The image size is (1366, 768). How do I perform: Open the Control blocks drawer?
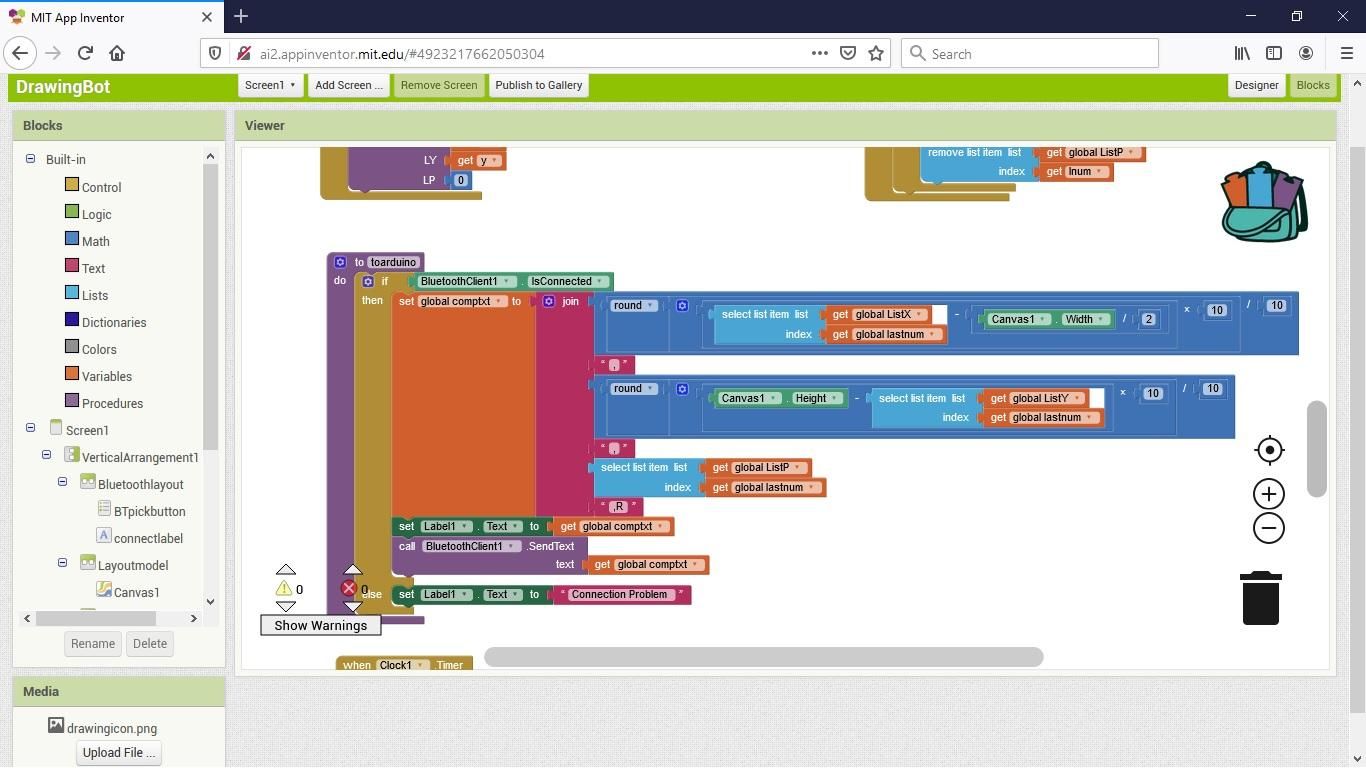pyautogui.click(x=103, y=187)
